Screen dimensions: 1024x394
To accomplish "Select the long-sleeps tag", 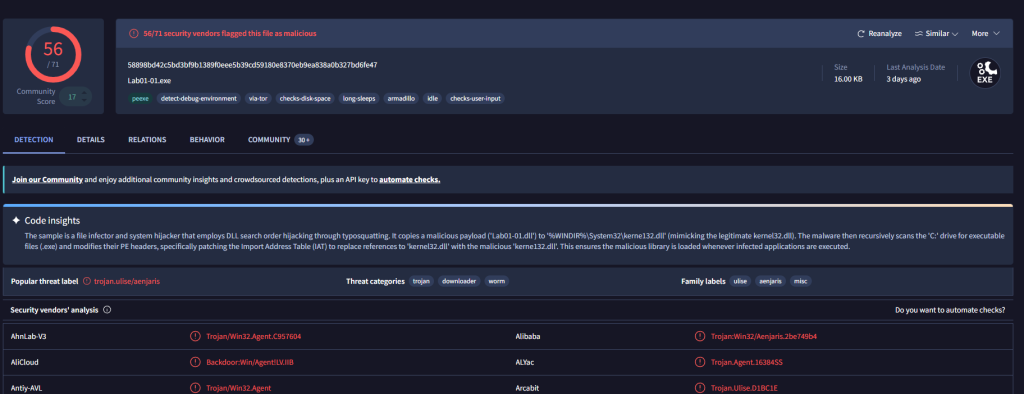I will 359,99.
